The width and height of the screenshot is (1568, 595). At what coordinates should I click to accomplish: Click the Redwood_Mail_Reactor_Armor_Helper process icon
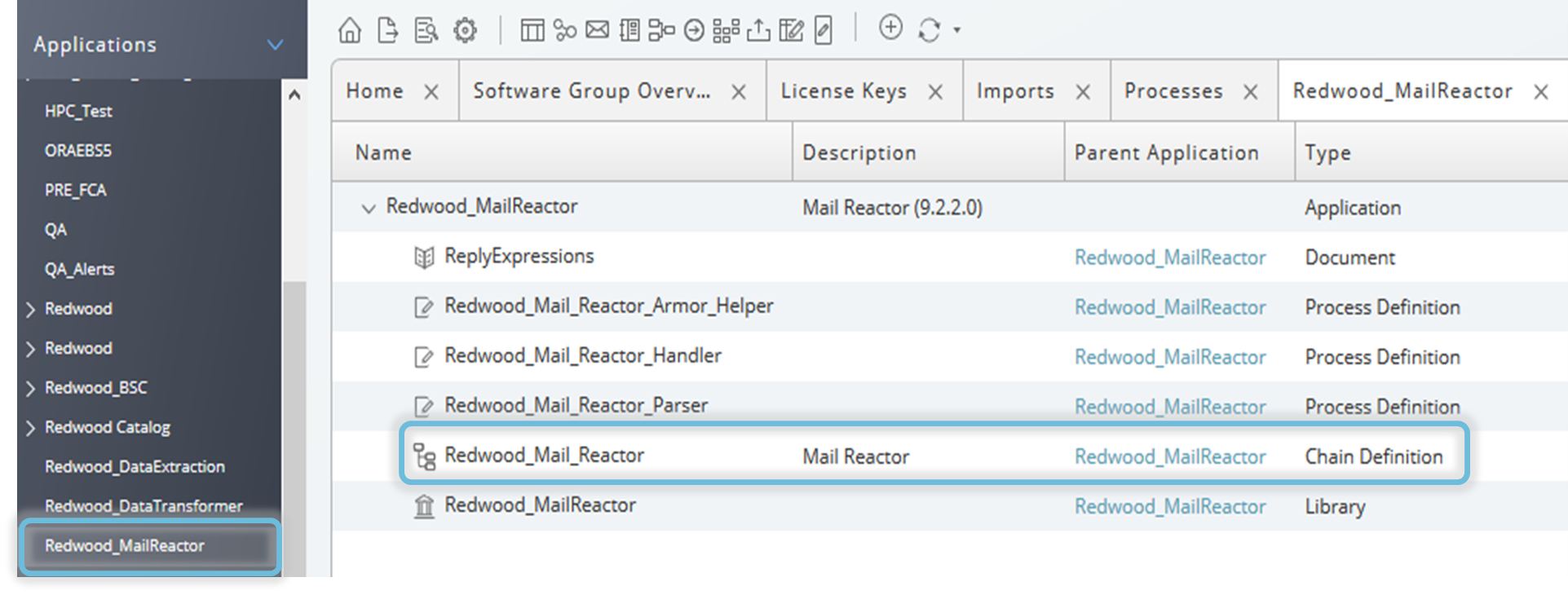click(x=424, y=307)
